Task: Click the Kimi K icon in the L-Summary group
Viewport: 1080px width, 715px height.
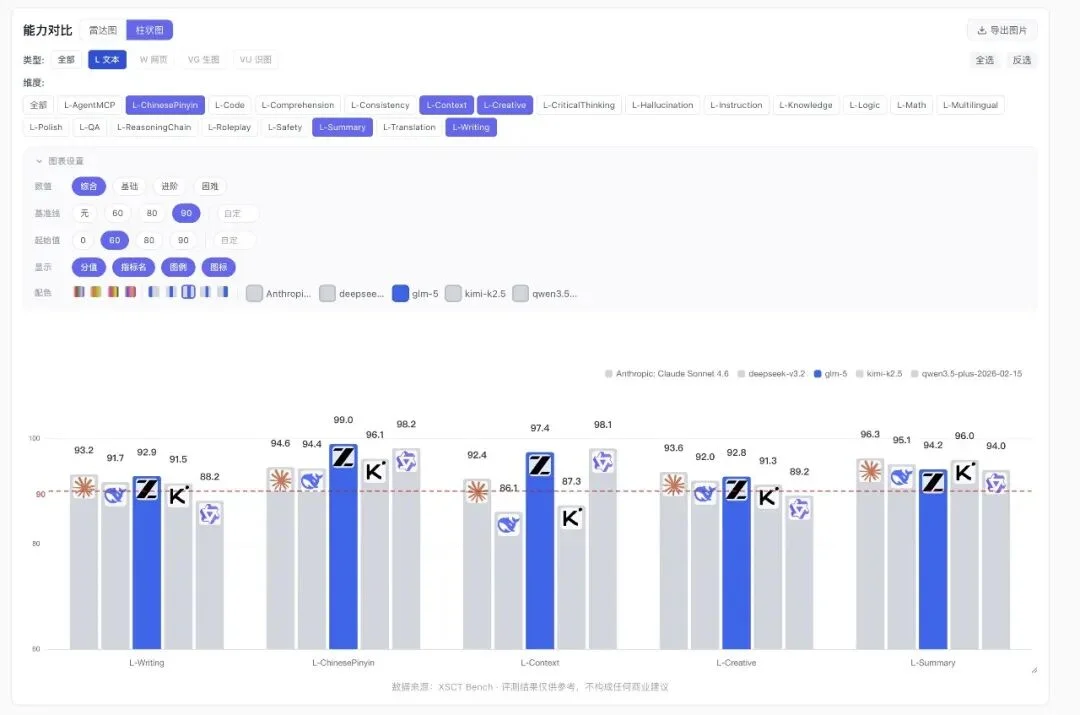Action: [x=964, y=472]
